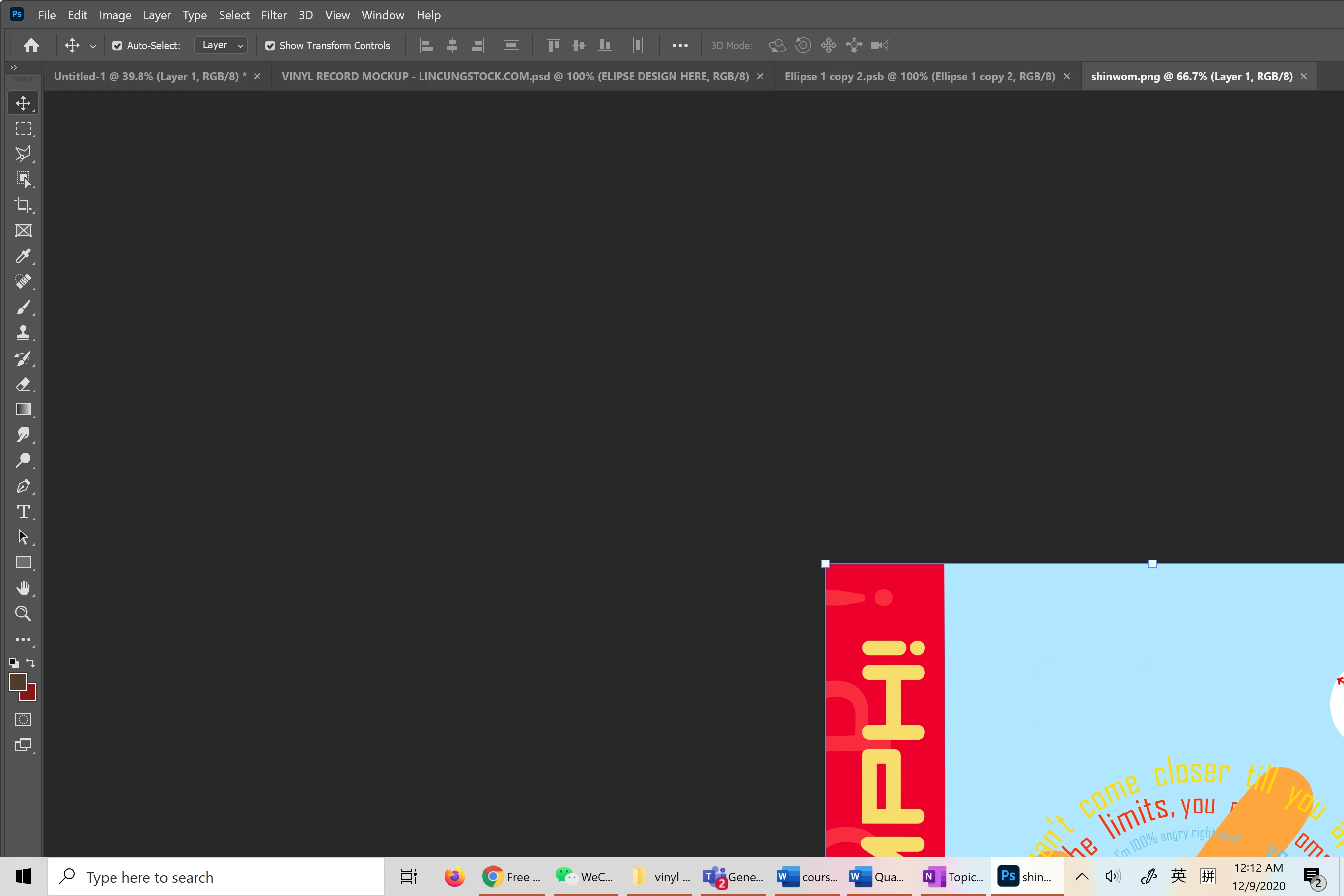Expand the Move tool preset picker
Image resolution: width=1344 pixels, height=896 pixels.
point(92,46)
